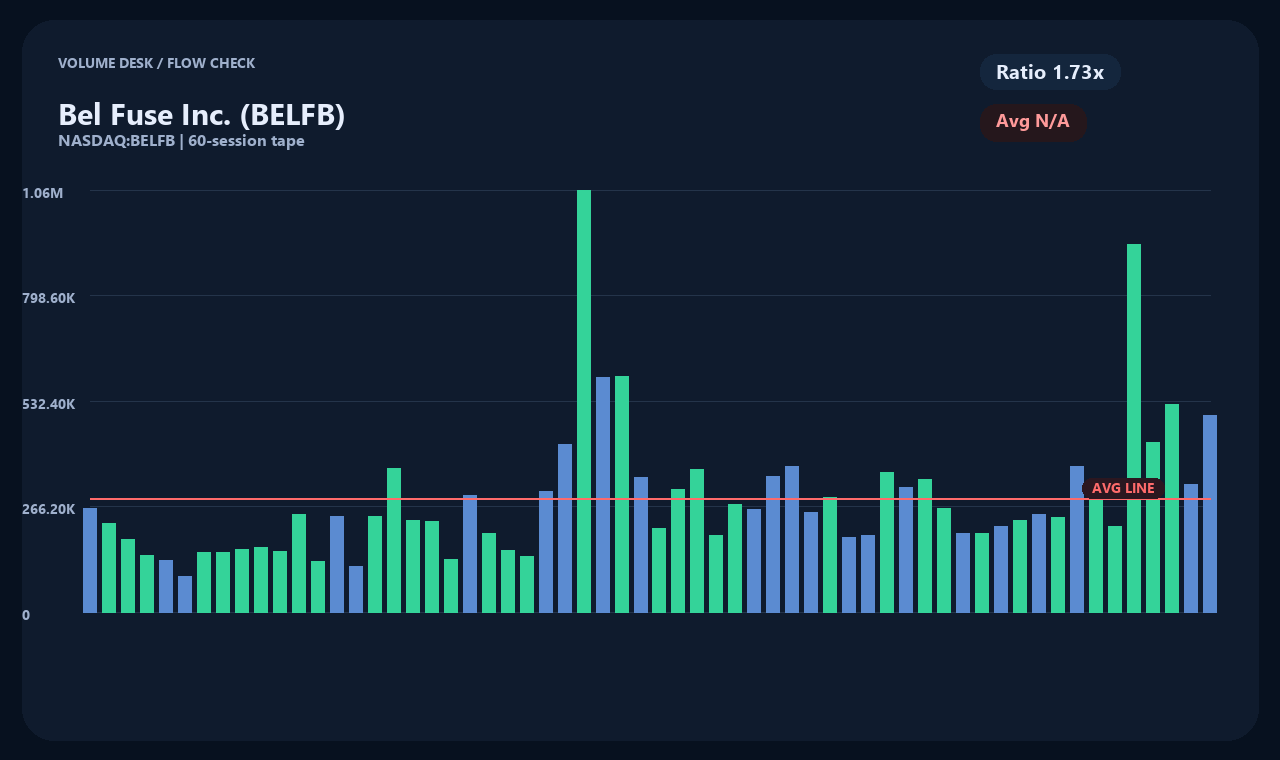Select the Bel Fuse Inc. (BELFB) title

click(x=202, y=115)
